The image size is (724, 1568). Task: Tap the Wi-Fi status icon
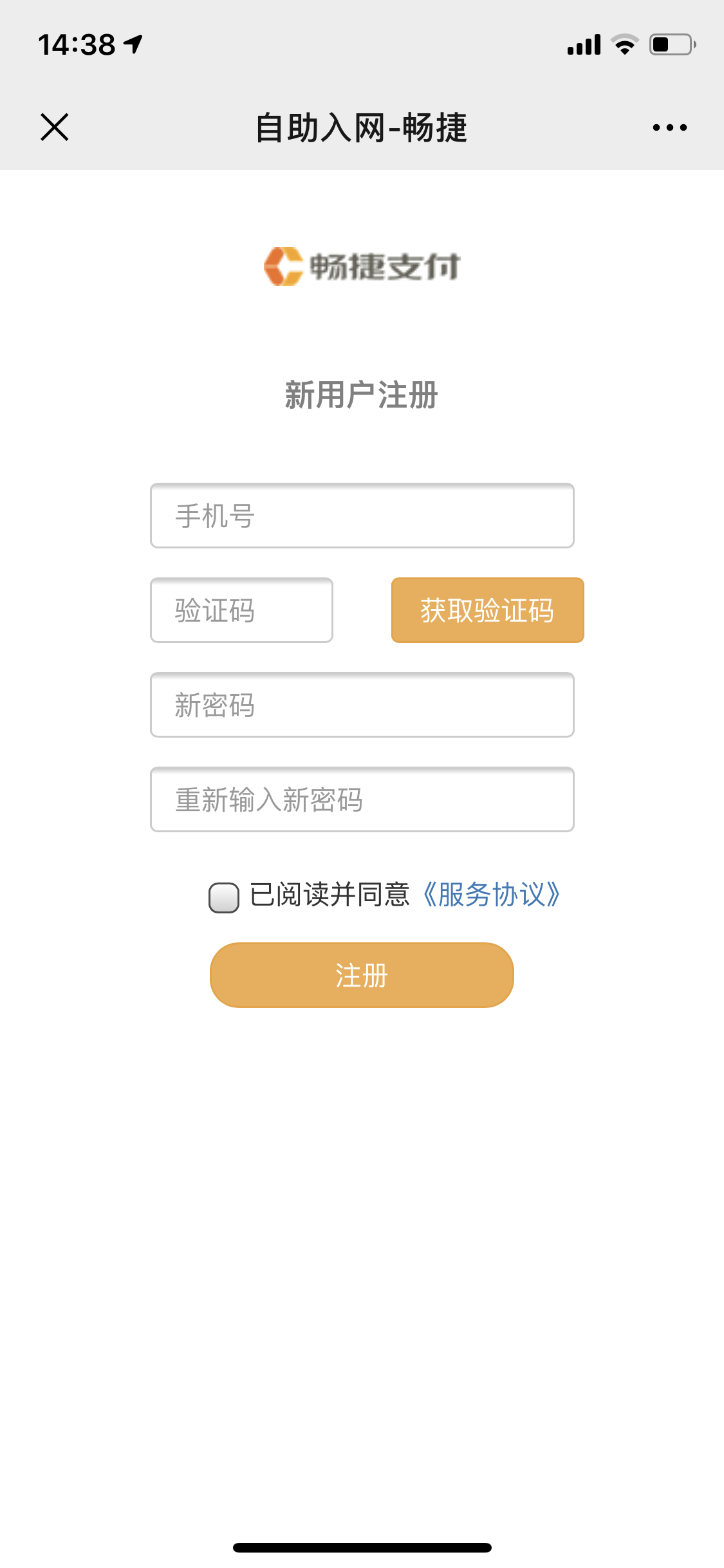tap(624, 44)
